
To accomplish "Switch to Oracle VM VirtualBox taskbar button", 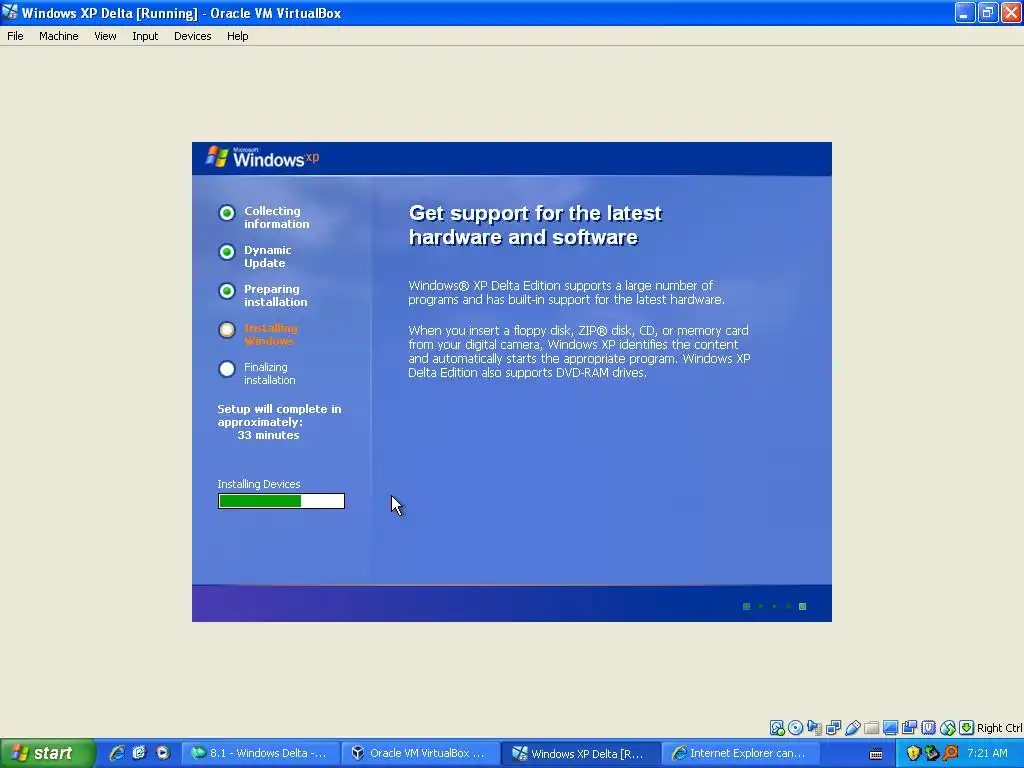I will (x=420, y=753).
